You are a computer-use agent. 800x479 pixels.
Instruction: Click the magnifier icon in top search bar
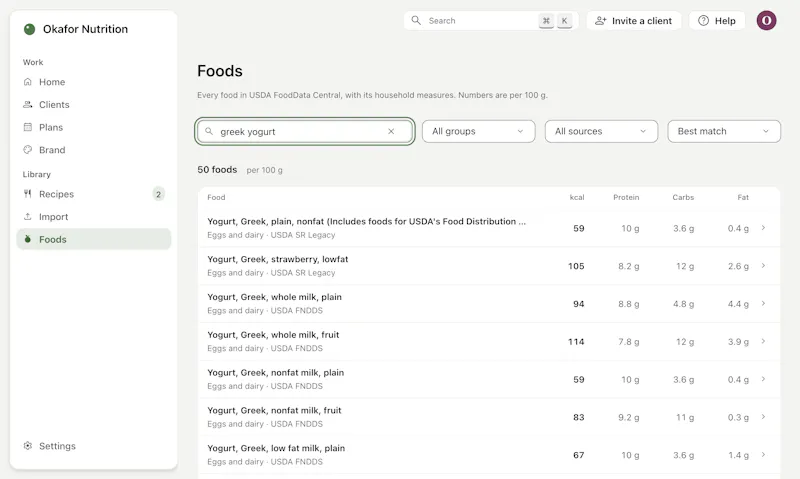tap(416, 20)
